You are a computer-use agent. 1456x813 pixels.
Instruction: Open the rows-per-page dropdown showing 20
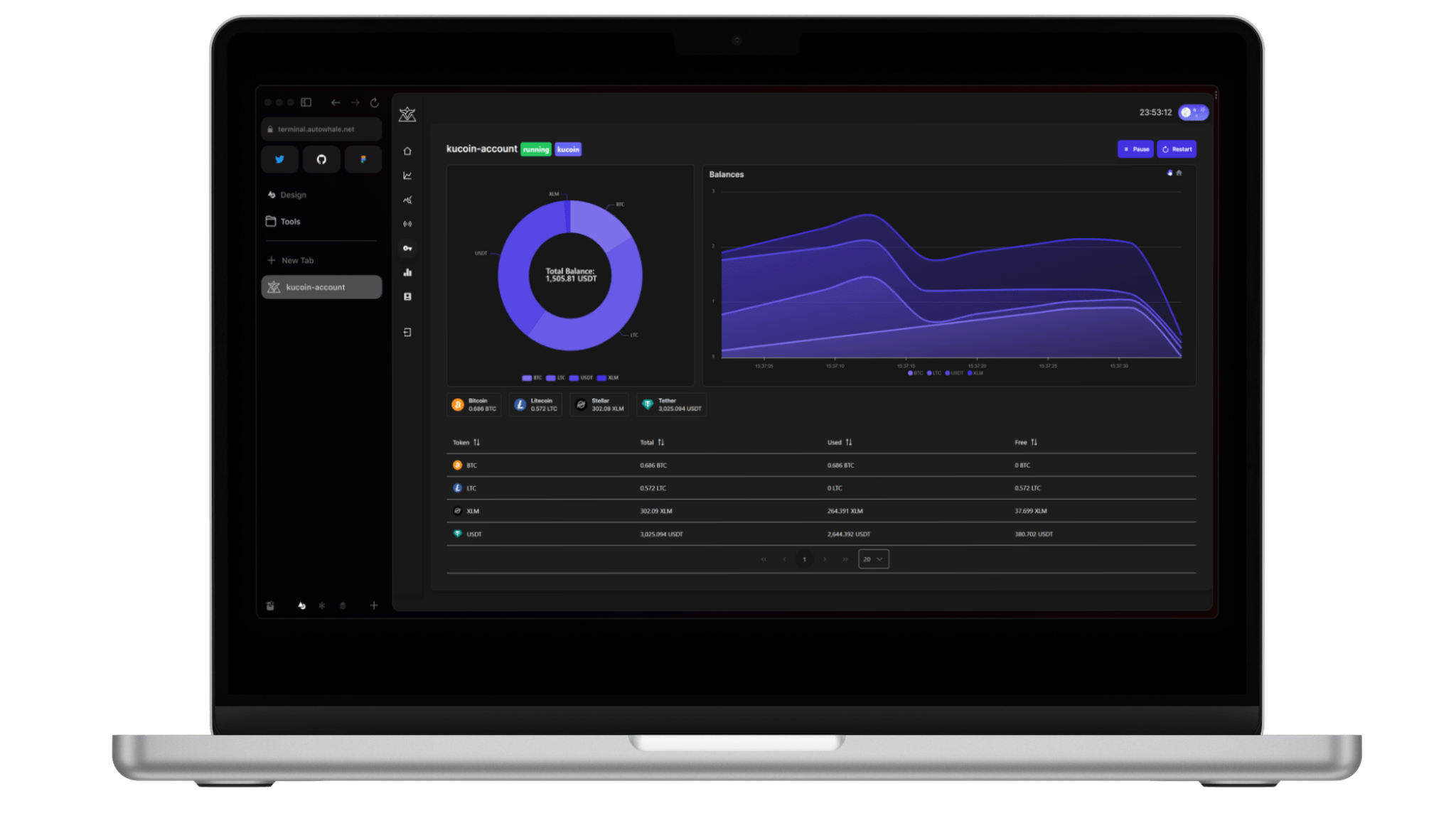[x=873, y=559]
